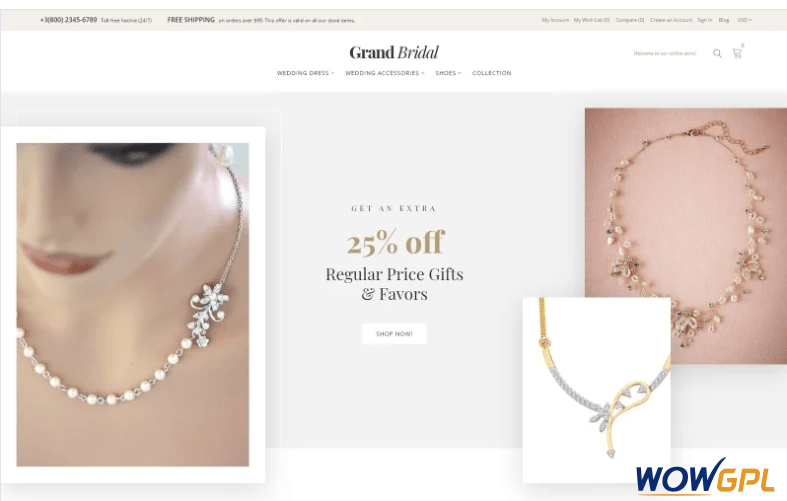Image resolution: width=787 pixels, height=501 pixels.
Task: Click Create an Account link
Action: click(671, 20)
